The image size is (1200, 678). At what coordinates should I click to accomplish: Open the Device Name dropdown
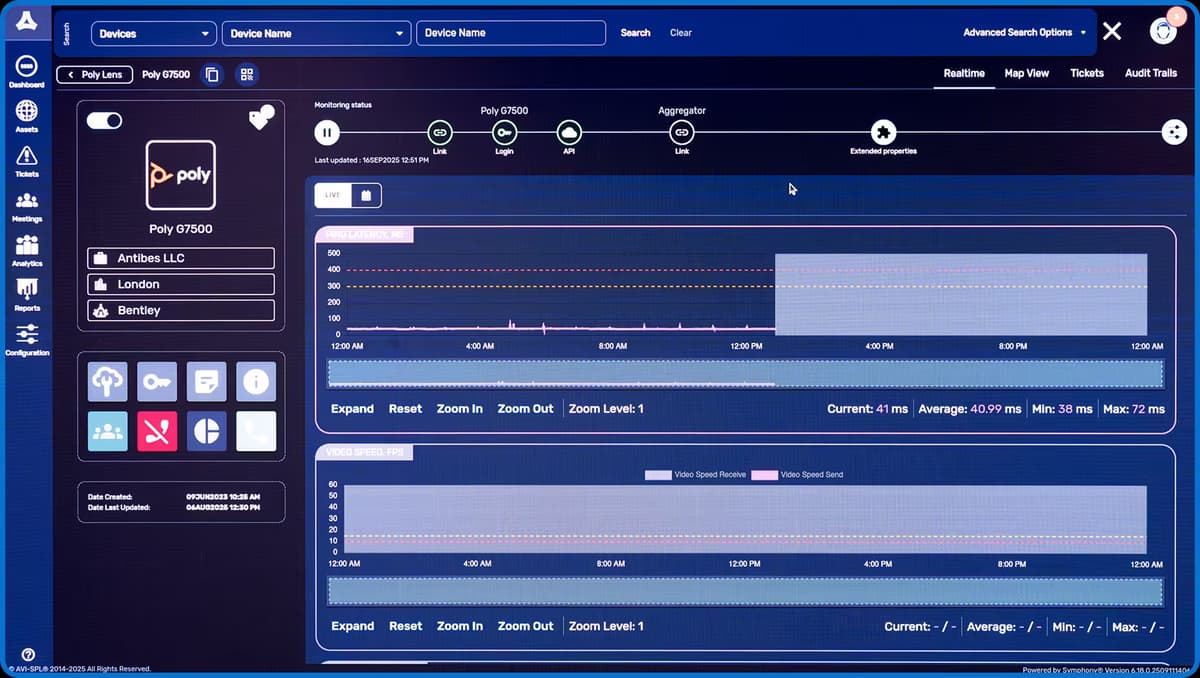[316, 33]
